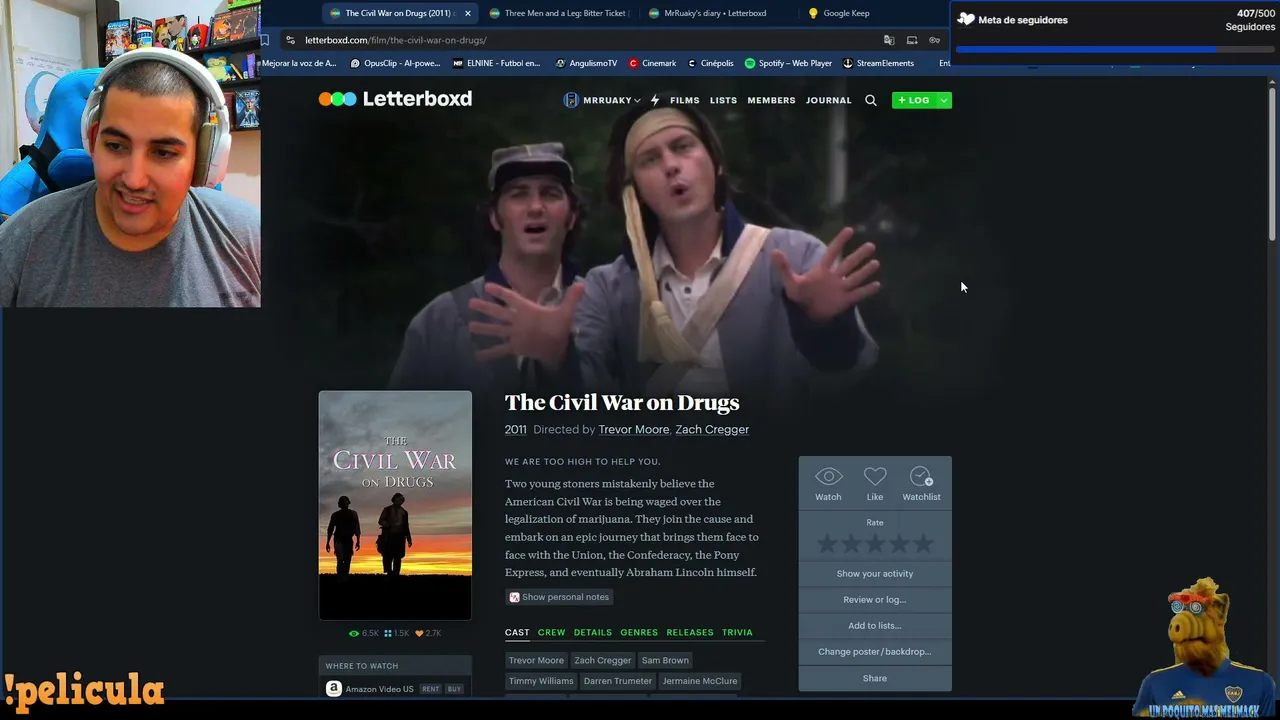Open director Trevor Moore's page
The width and height of the screenshot is (1280, 720).
pyautogui.click(x=634, y=430)
